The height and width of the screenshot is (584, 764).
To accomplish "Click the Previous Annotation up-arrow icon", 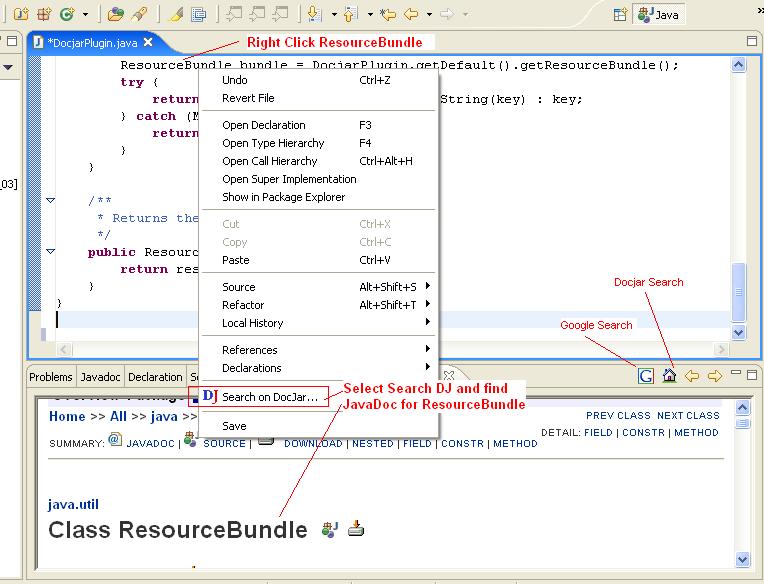I will 350,14.
